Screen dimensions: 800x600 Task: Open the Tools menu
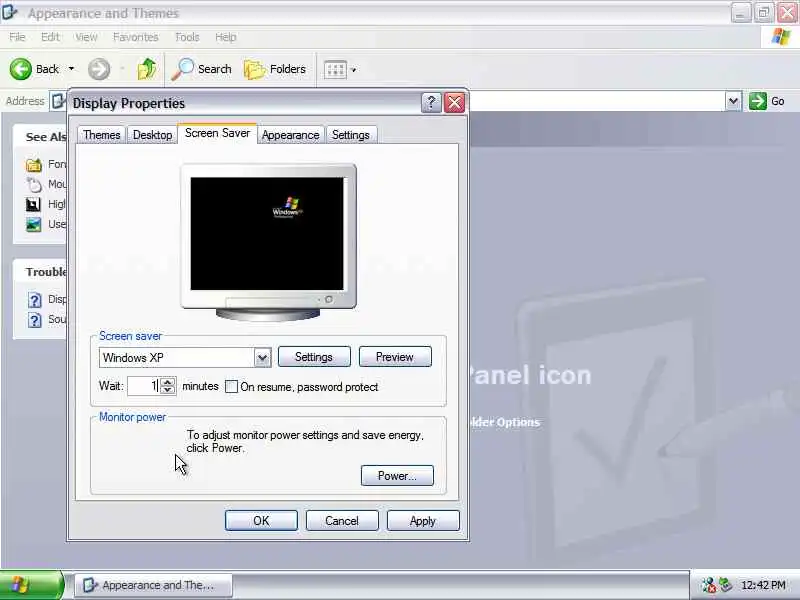tap(187, 37)
